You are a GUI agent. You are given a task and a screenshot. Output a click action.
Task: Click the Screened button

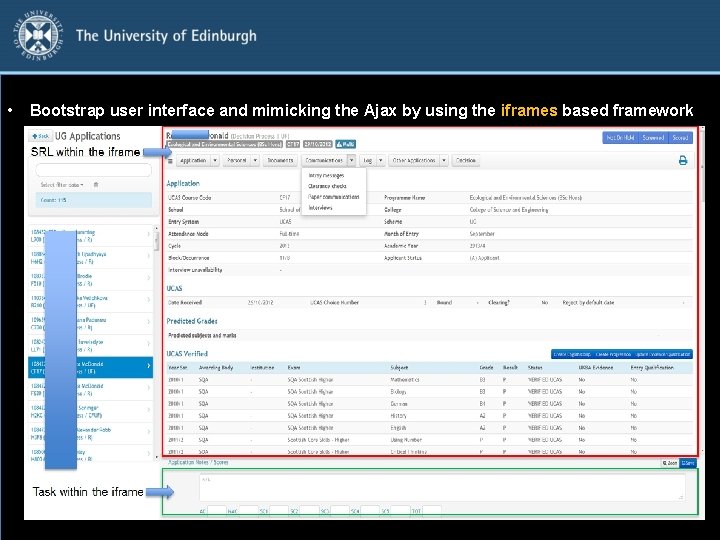[653, 138]
